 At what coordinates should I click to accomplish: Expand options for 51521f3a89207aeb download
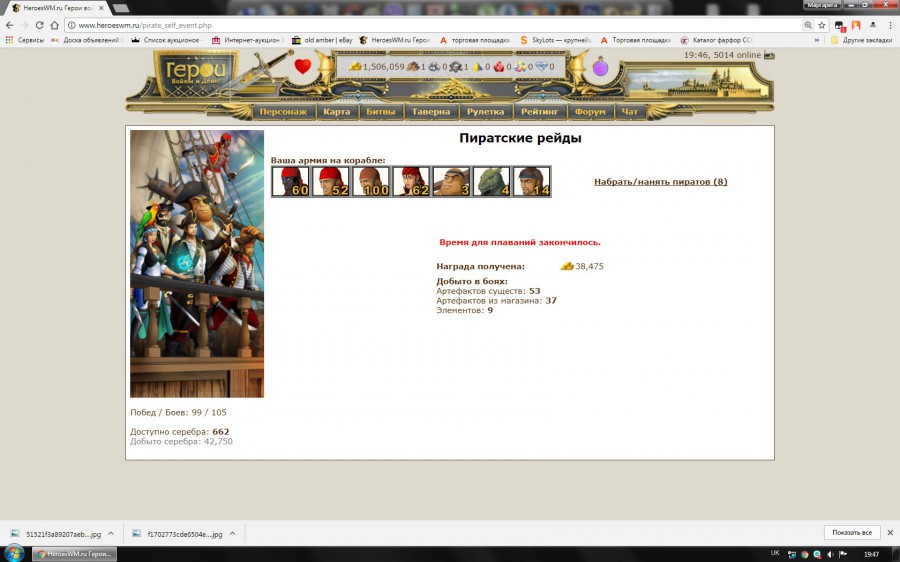[x=111, y=534]
